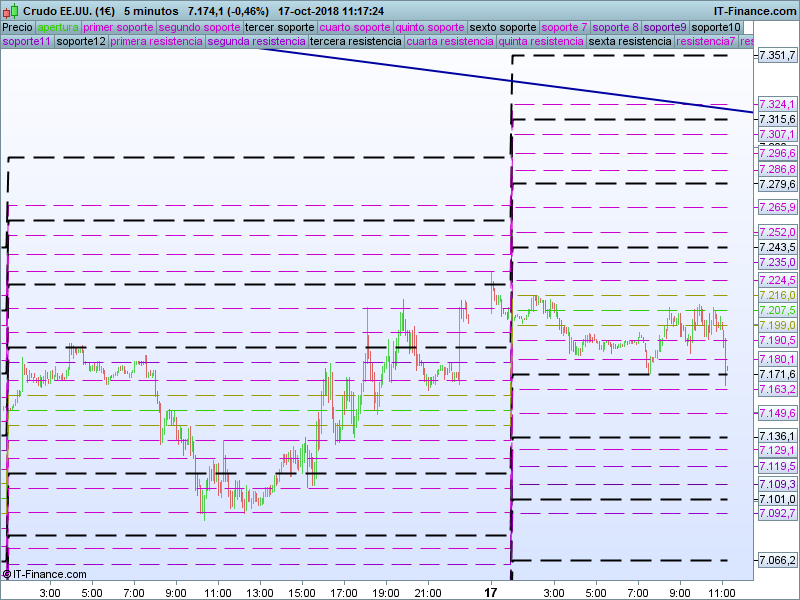Image resolution: width=800 pixels, height=600 pixels.
Task: Select the green 'apertura' legend label
Action: point(58,27)
